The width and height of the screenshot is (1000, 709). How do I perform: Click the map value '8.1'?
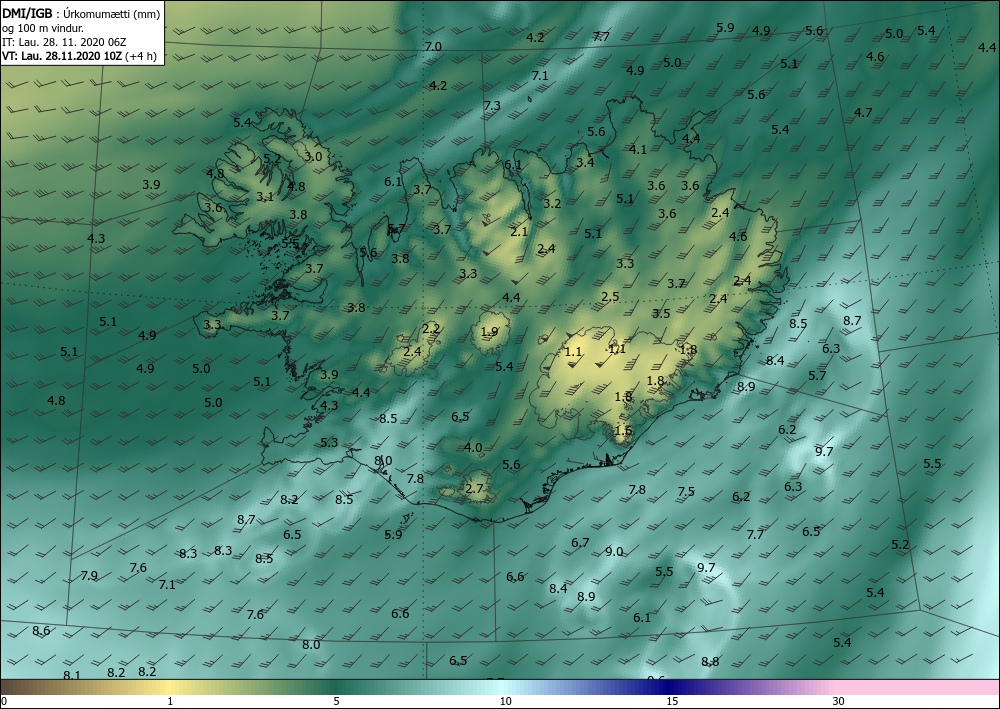click(x=72, y=675)
